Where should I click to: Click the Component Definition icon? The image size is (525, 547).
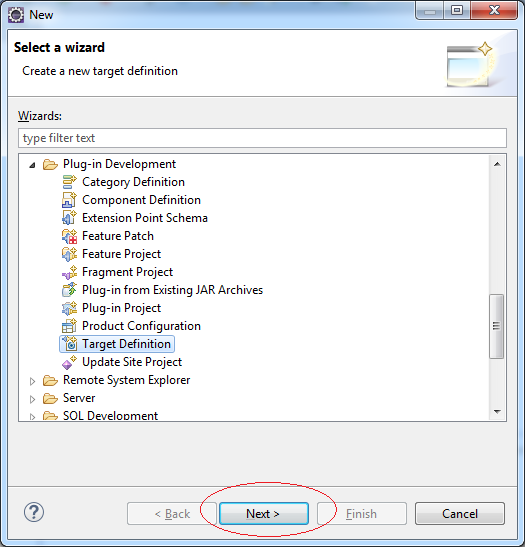tap(69, 200)
